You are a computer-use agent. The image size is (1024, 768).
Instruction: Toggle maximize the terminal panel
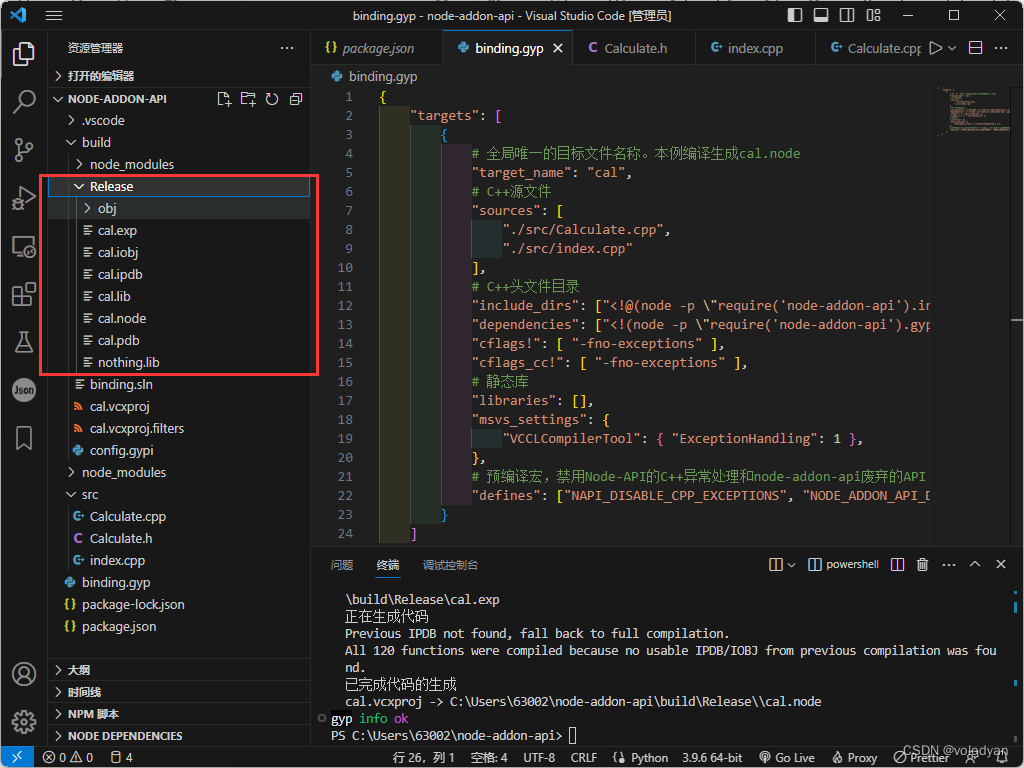point(975,564)
